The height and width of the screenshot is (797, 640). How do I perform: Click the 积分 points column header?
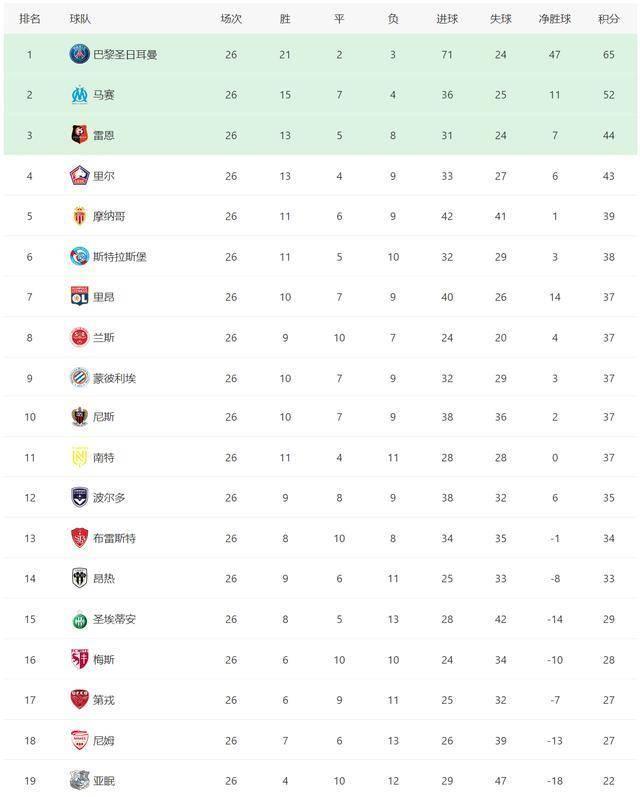pyautogui.click(x=608, y=19)
